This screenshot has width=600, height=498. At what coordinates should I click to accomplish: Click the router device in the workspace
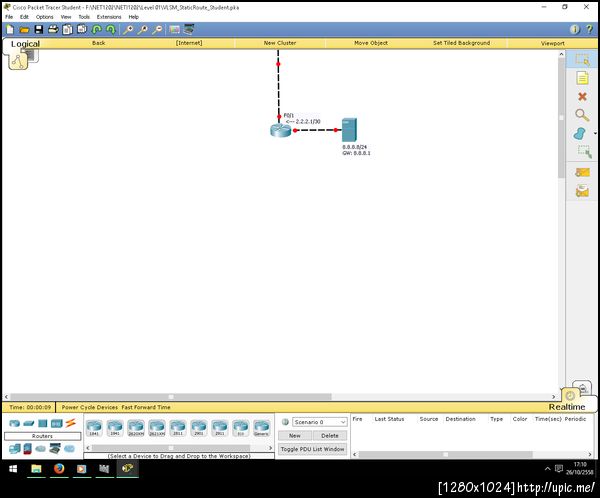281,130
